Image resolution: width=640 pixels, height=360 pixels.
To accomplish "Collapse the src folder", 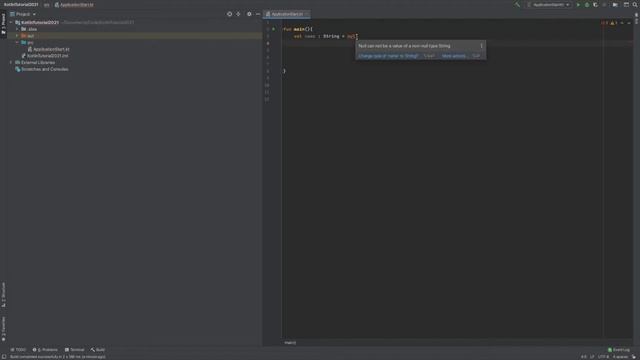I will (17, 42).
